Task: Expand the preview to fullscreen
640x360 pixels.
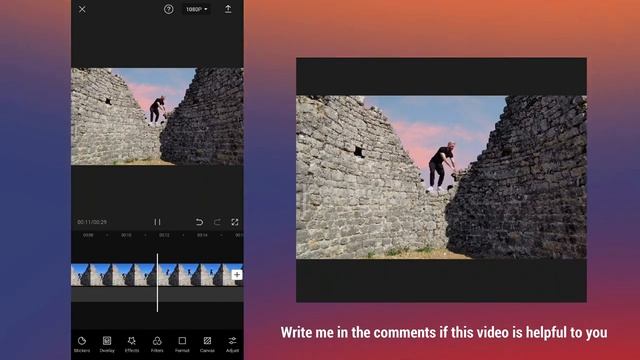Action: coord(235,222)
